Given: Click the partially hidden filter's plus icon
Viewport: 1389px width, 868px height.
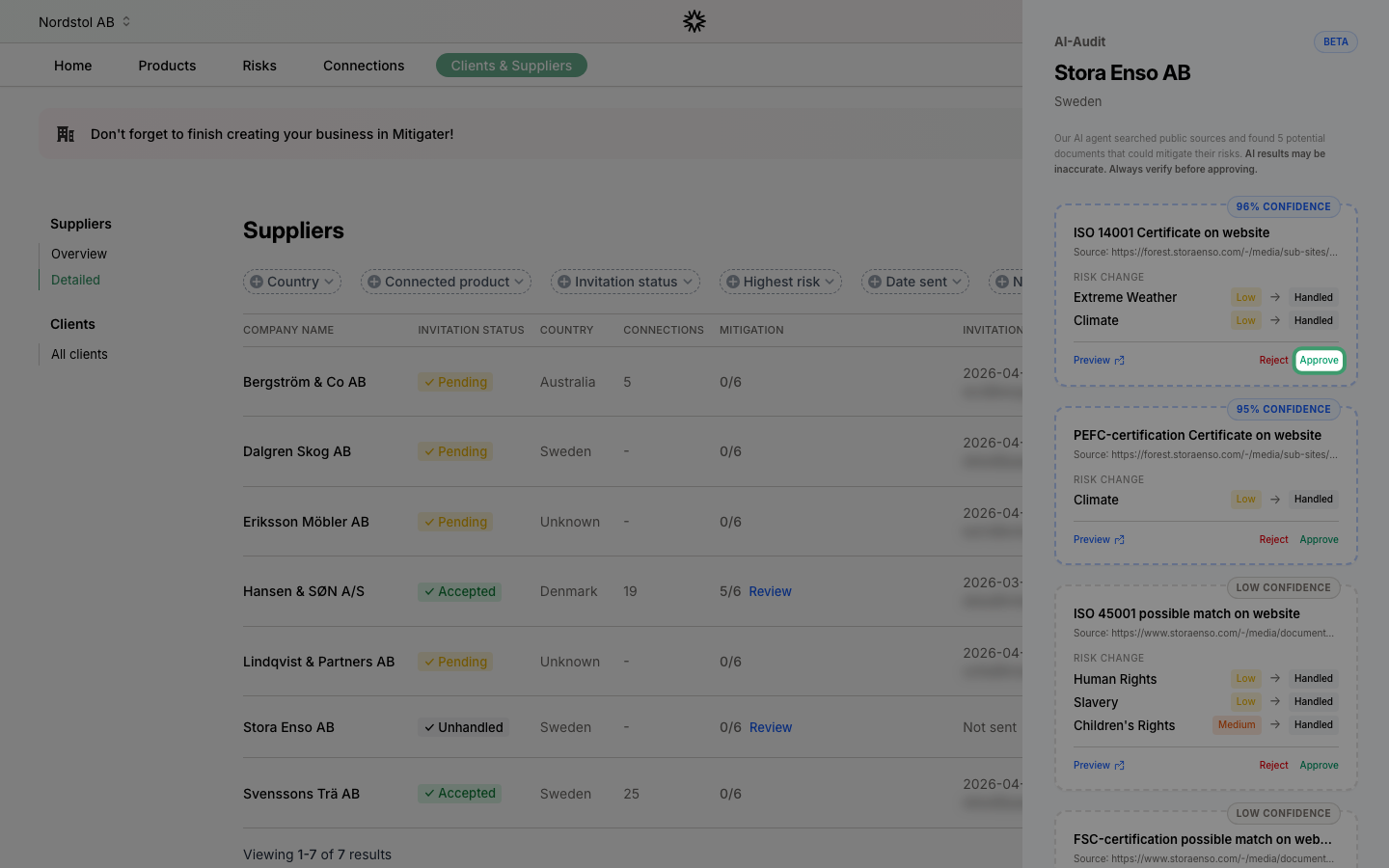Looking at the screenshot, I should [1002, 282].
